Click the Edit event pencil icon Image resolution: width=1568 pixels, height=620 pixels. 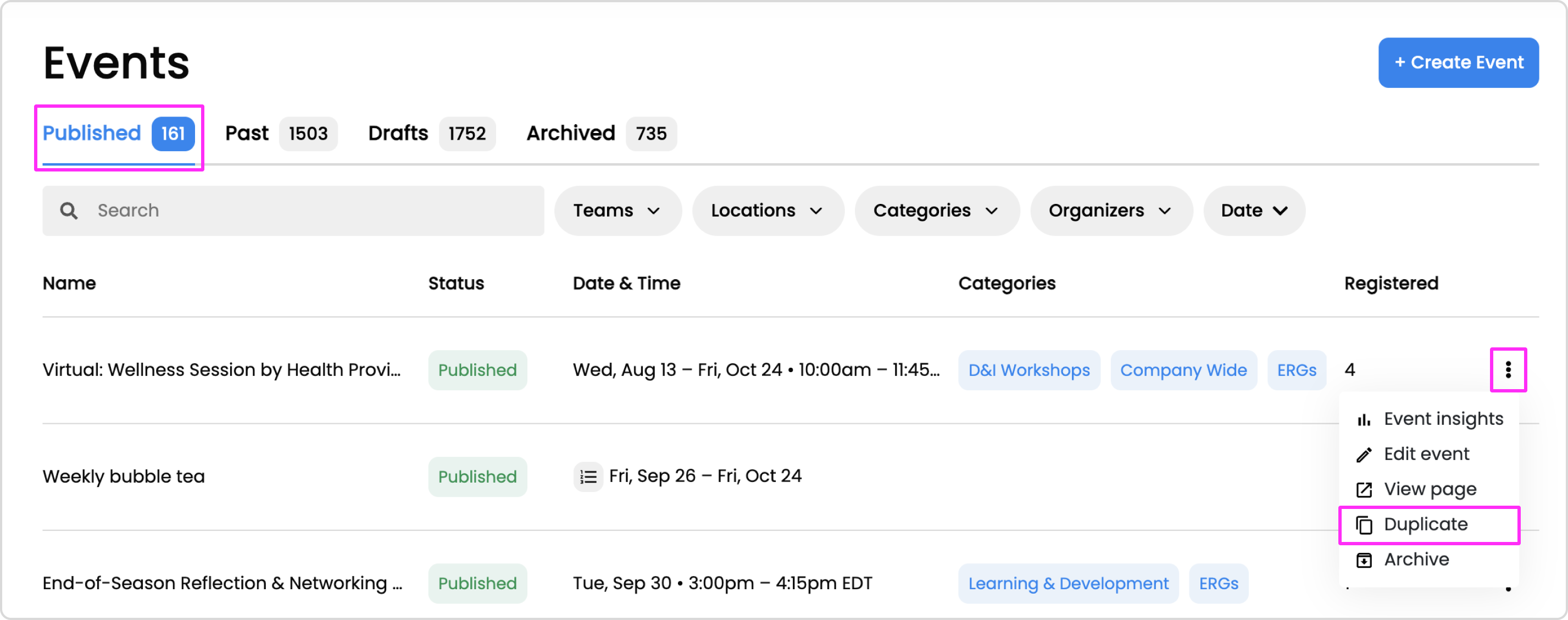click(1364, 455)
